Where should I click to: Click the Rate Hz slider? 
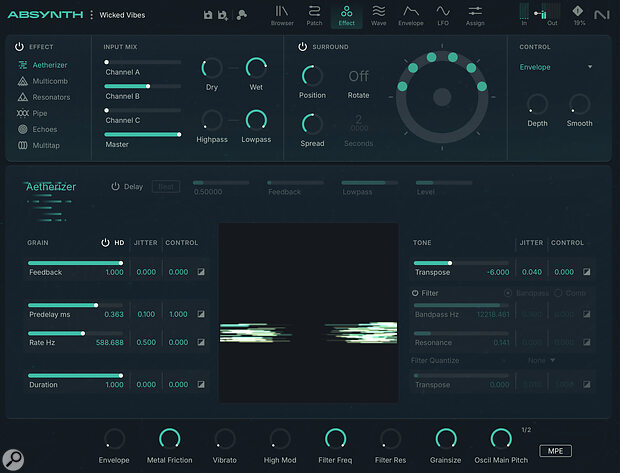pyautogui.click(x=76, y=333)
